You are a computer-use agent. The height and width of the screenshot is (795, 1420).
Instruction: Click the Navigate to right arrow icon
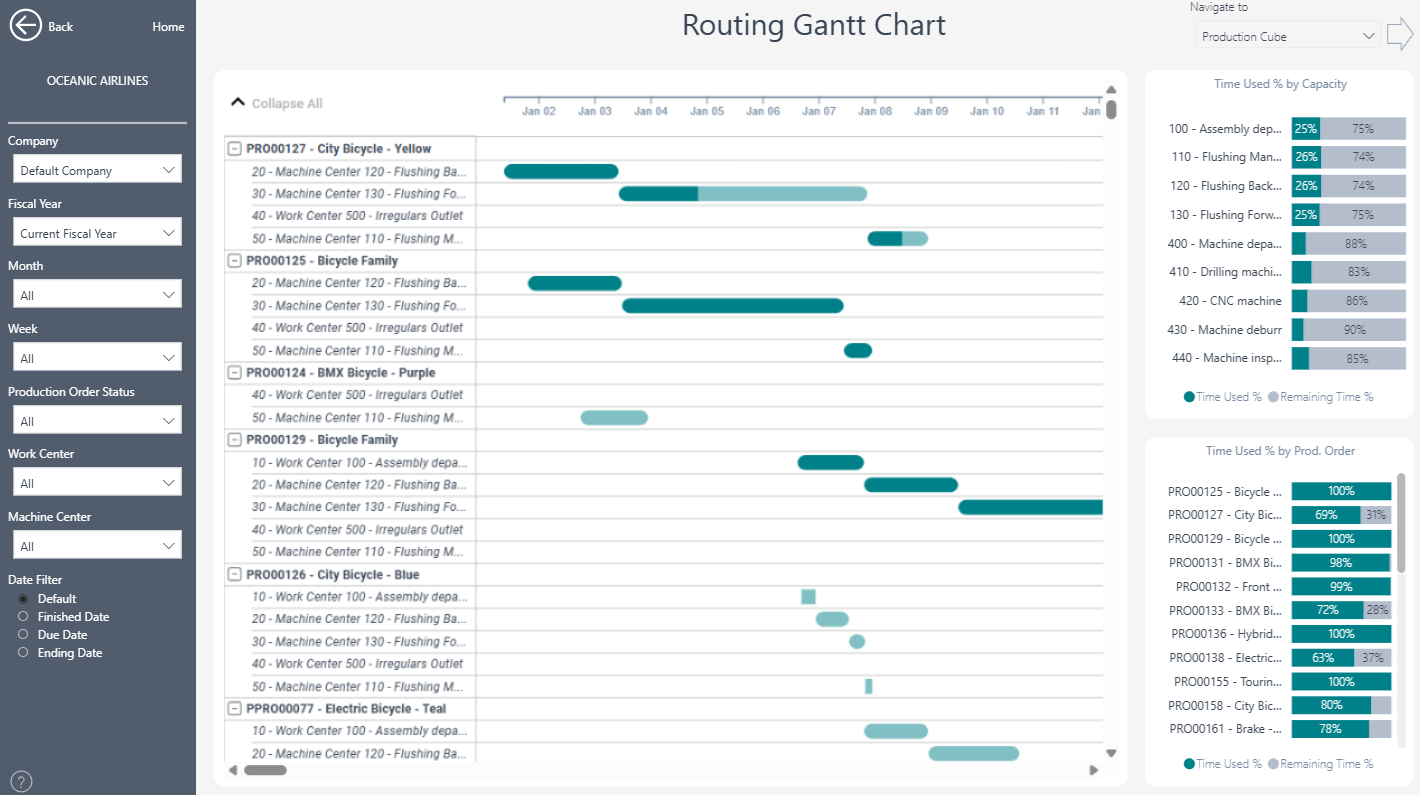(1399, 35)
